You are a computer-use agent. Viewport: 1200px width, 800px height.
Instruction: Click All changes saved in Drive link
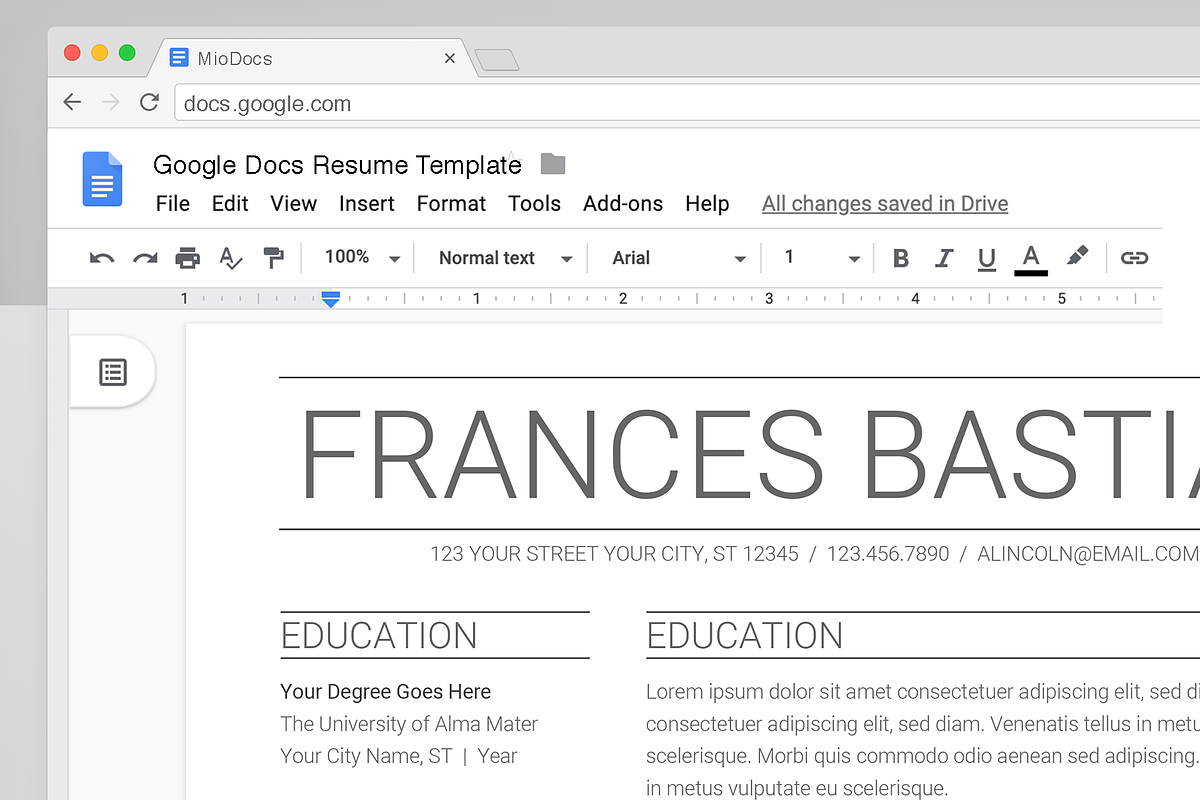885,204
